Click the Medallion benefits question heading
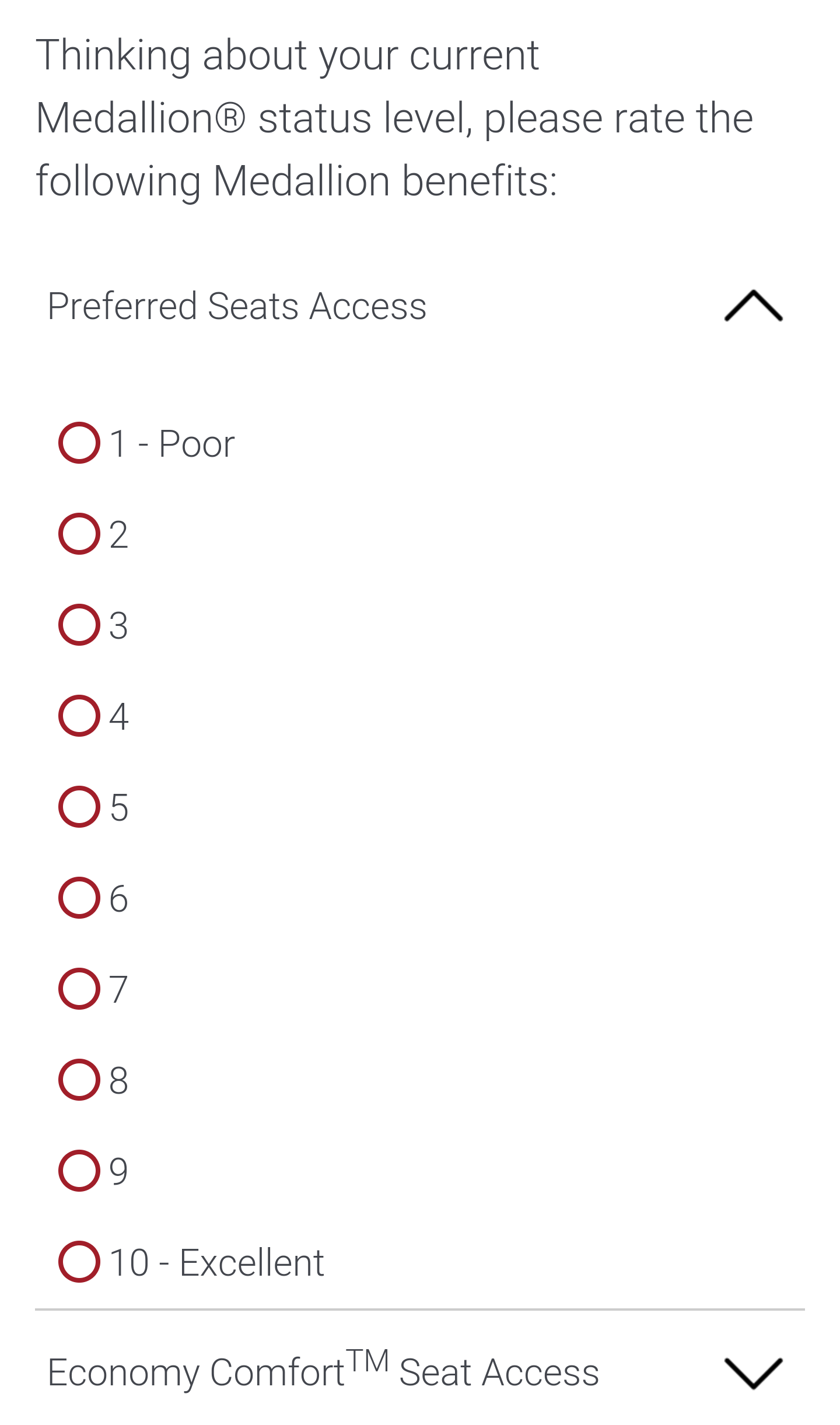Image resolution: width=840 pixels, height=1425 pixels. [x=394, y=118]
